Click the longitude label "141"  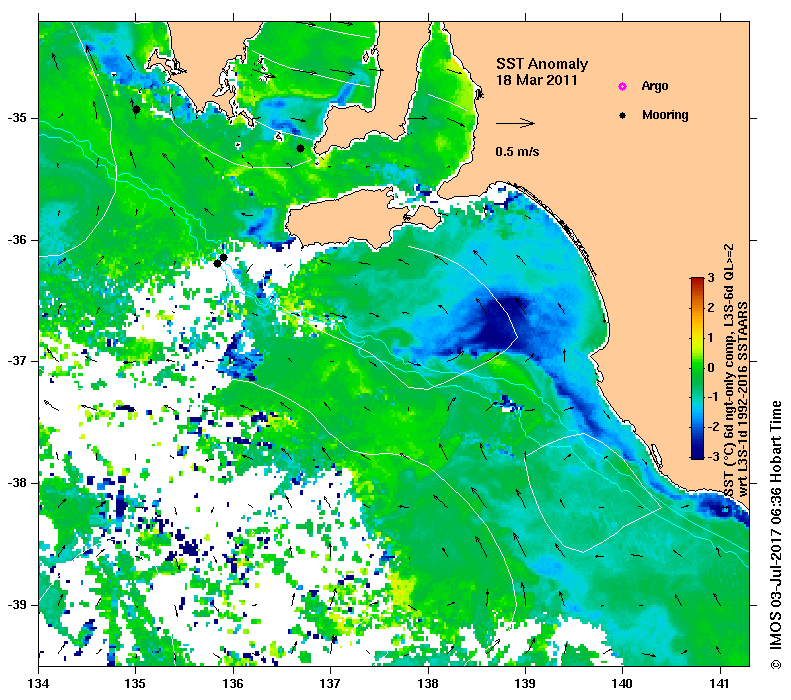coord(720,684)
